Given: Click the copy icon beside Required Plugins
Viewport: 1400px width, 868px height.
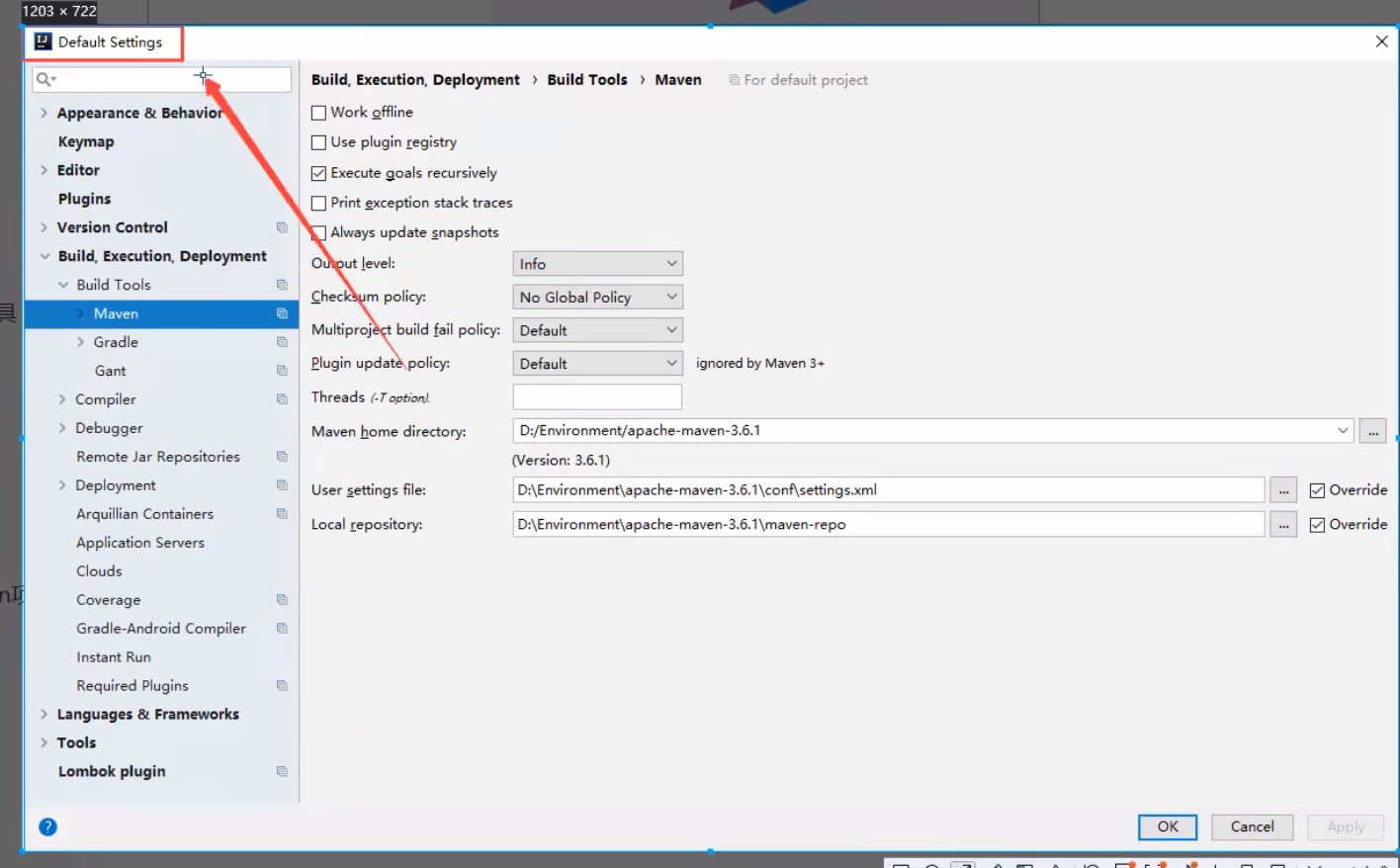Looking at the screenshot, I should 282,686.
